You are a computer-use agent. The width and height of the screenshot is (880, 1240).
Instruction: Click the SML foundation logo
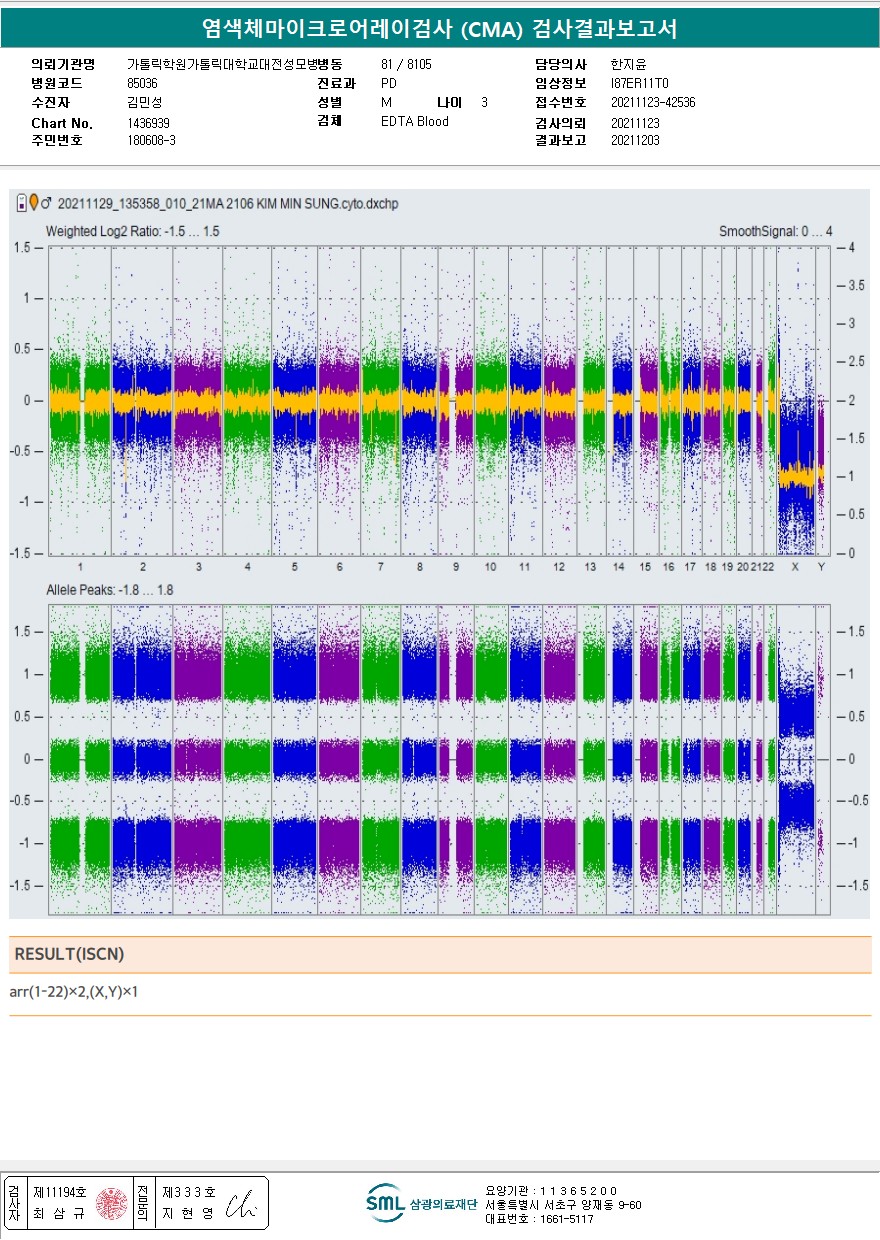pos(385,1203)
